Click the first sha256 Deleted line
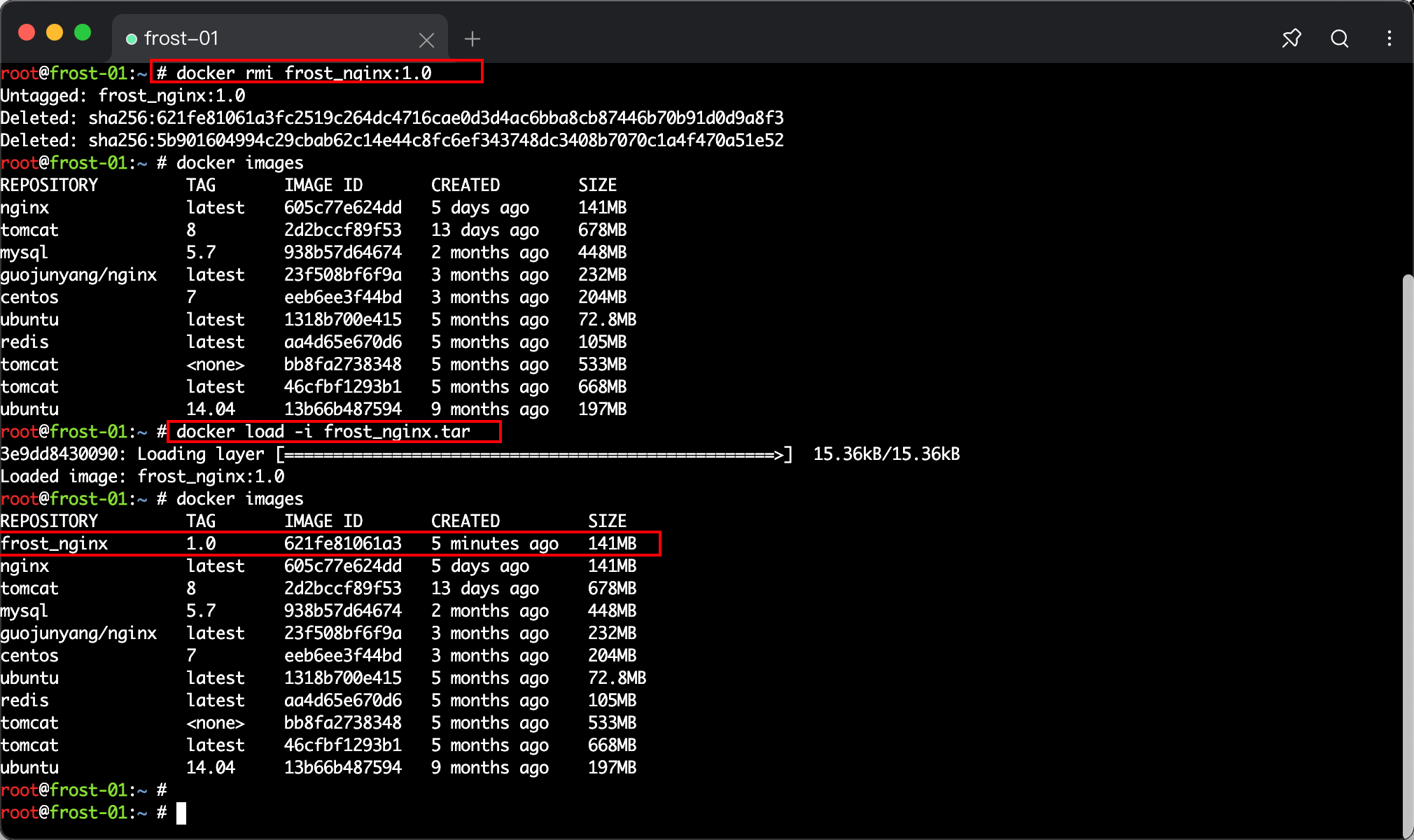 coord(392,118)
